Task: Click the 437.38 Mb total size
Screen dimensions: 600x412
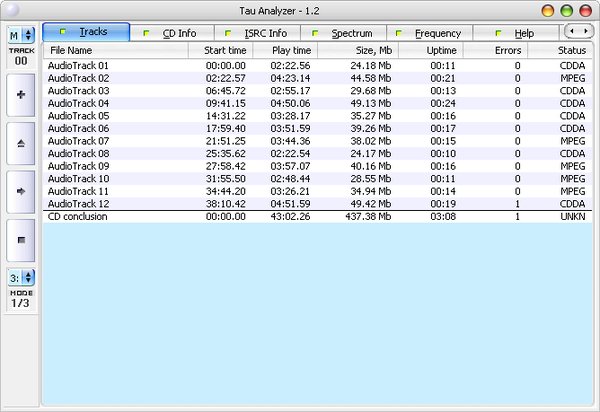Action: [368, 217]
